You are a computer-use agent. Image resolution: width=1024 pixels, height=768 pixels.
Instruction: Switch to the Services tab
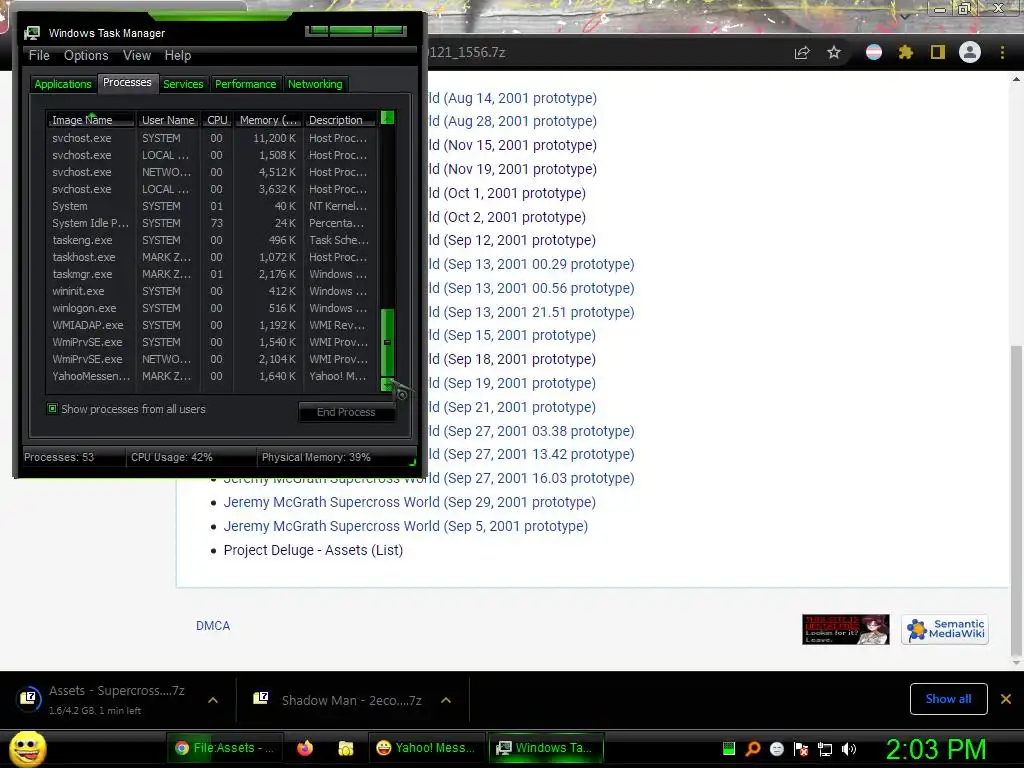tap(183, 84)
